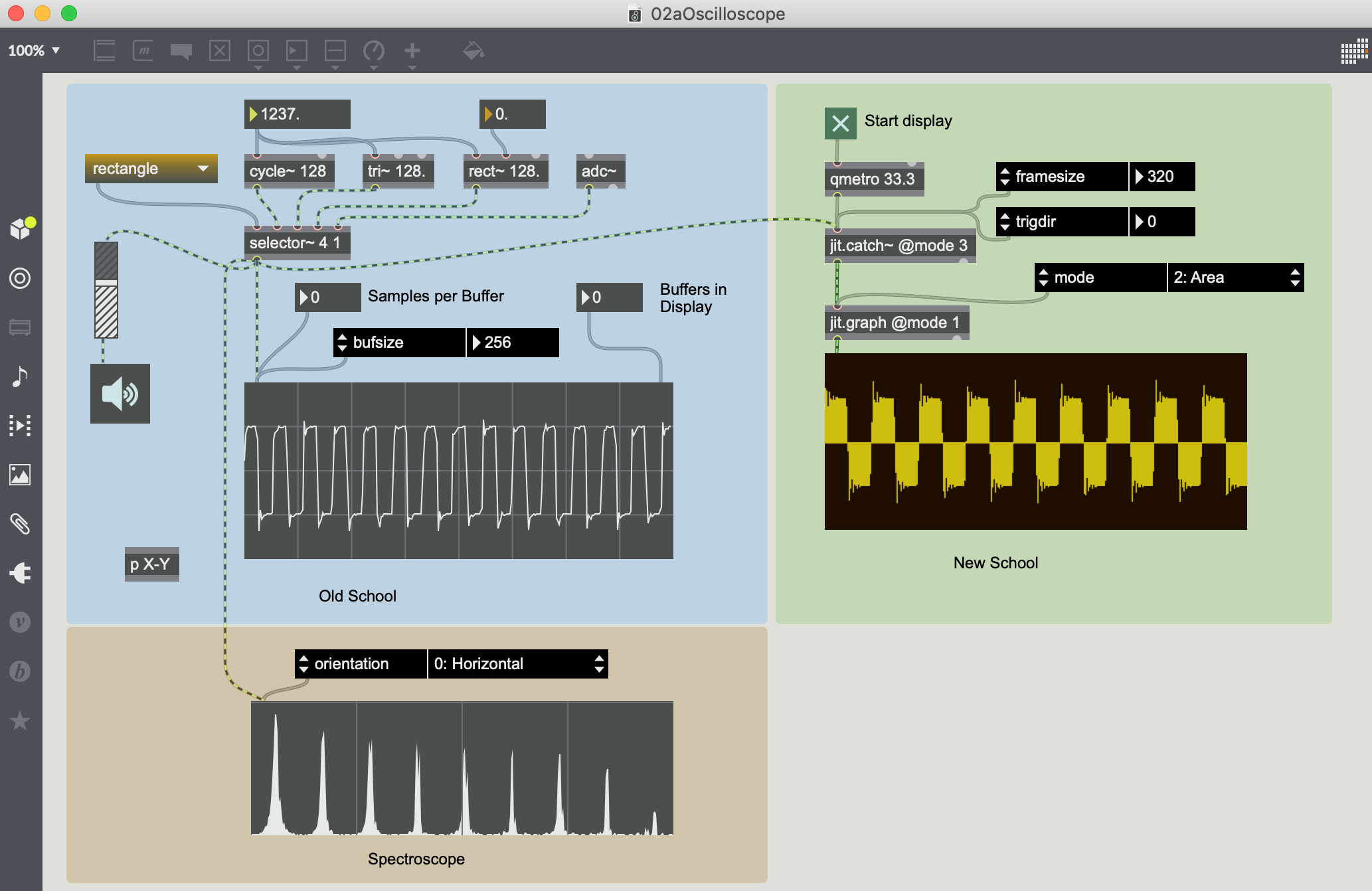Toggle the toolbar toggle object icon
Viewport: 1372px width, 891px height.
click(220, 50)
